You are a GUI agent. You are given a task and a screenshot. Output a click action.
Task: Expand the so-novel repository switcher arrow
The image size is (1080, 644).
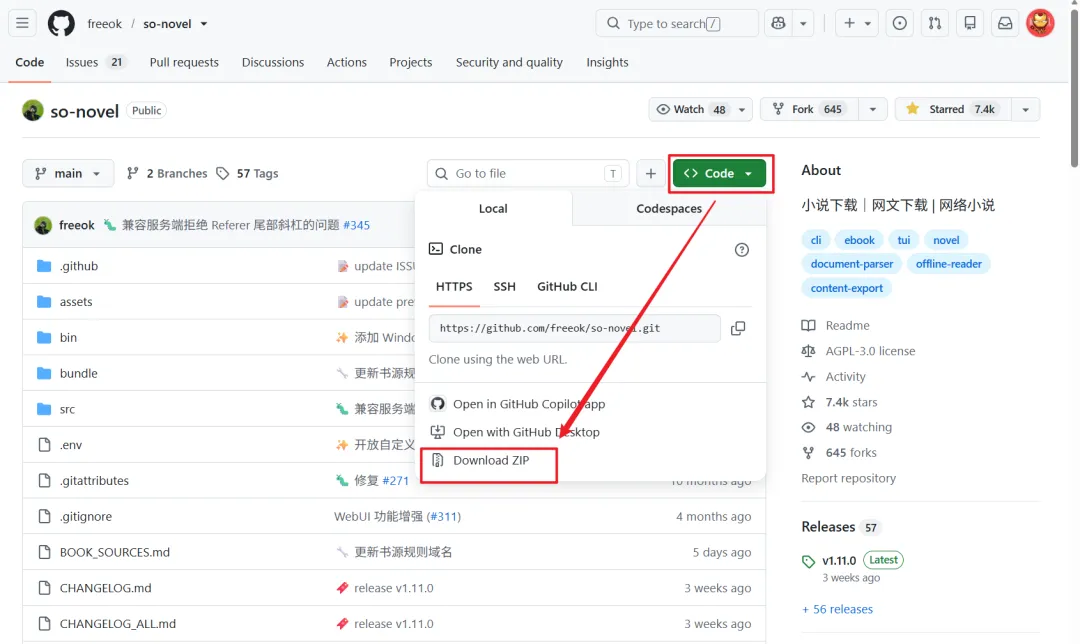[204, 23]
